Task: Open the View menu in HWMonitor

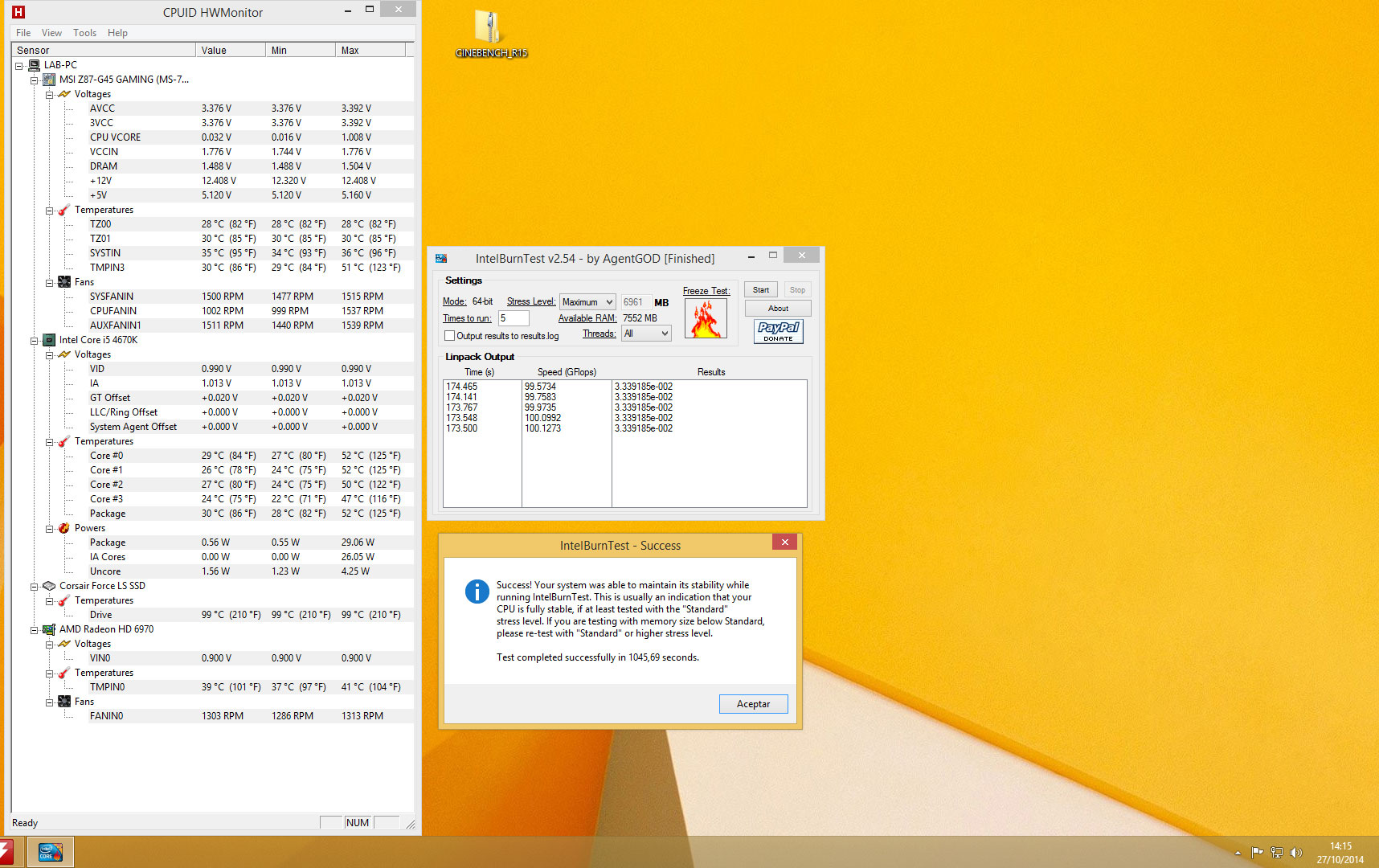Action: 51,33
